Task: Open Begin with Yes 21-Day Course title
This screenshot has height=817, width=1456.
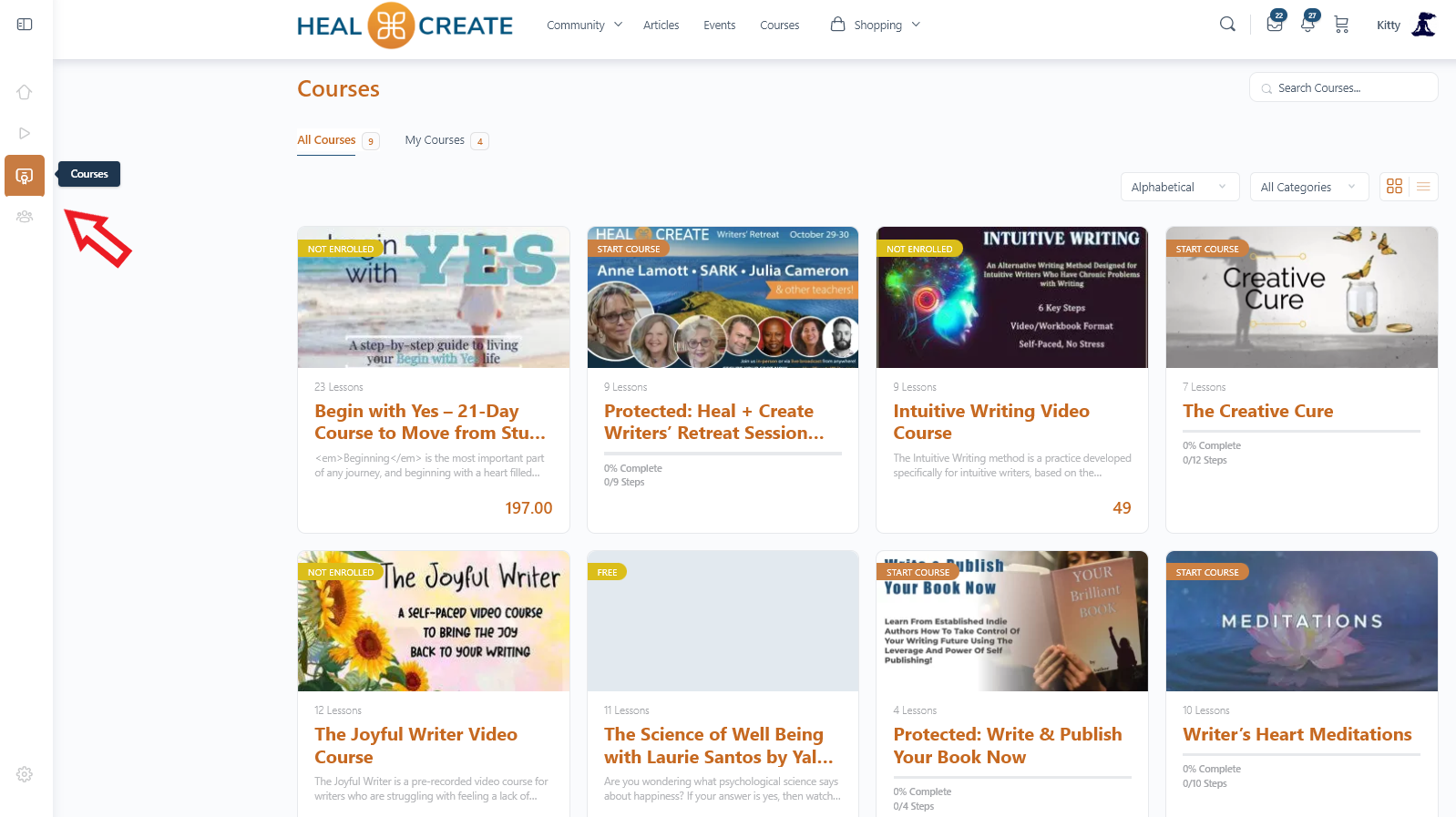Action: (430, 422)
